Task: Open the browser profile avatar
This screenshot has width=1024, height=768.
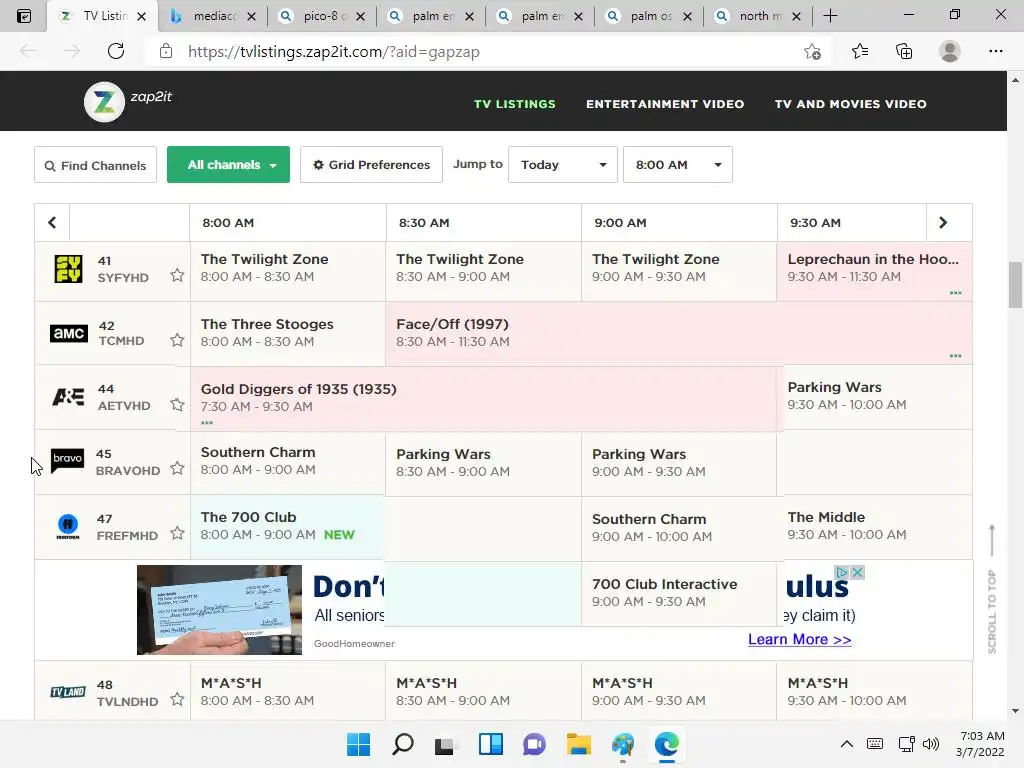Action: tap(950, 51)
